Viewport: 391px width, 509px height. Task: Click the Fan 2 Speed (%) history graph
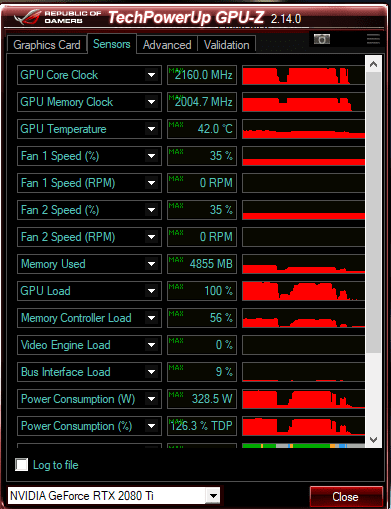click(x=303, y=210)
